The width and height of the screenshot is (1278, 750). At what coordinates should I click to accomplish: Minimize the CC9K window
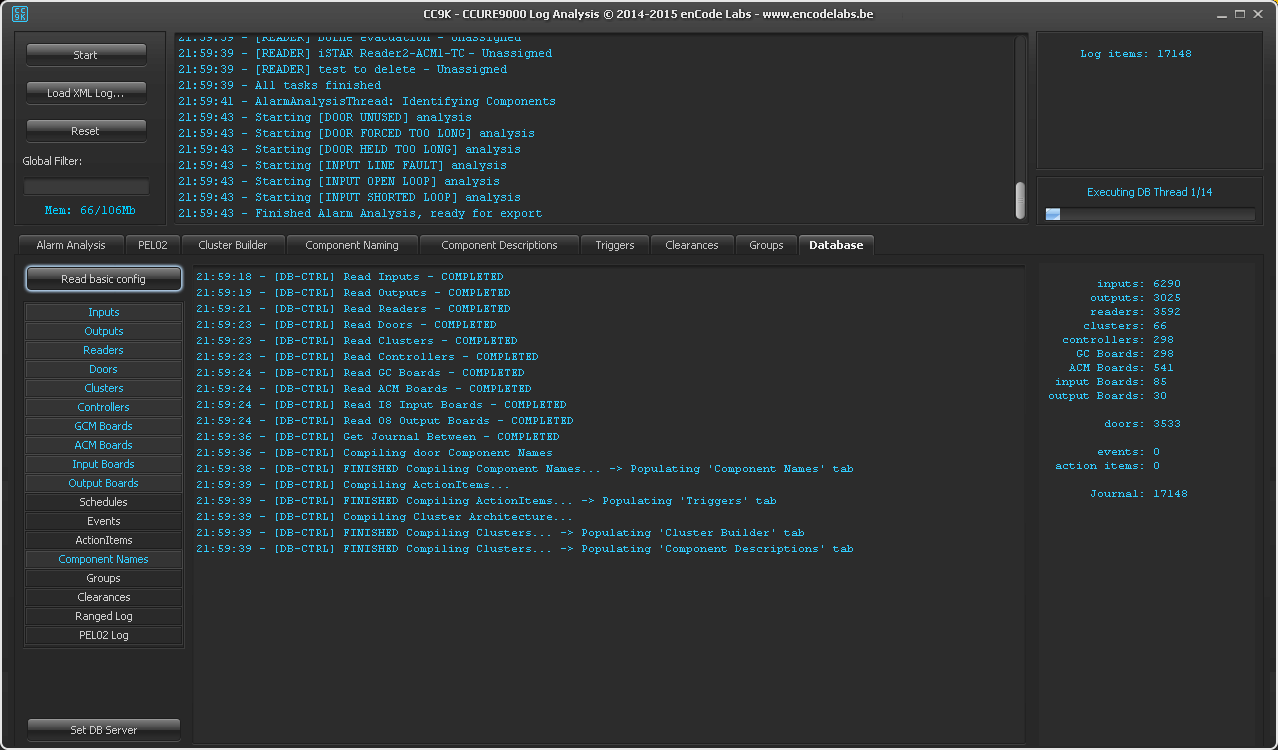point(1222,14)
